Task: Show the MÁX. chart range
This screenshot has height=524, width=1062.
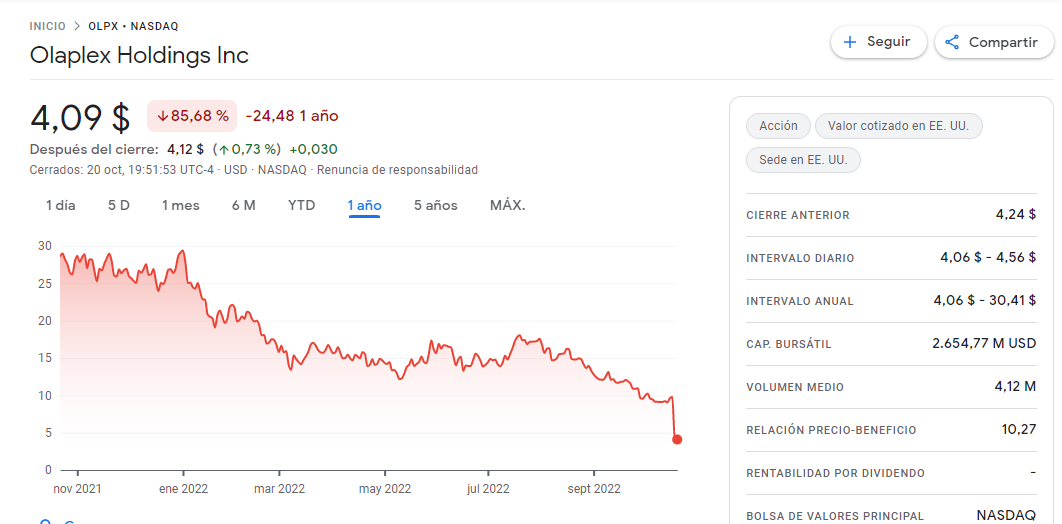Action: point(507,205)
